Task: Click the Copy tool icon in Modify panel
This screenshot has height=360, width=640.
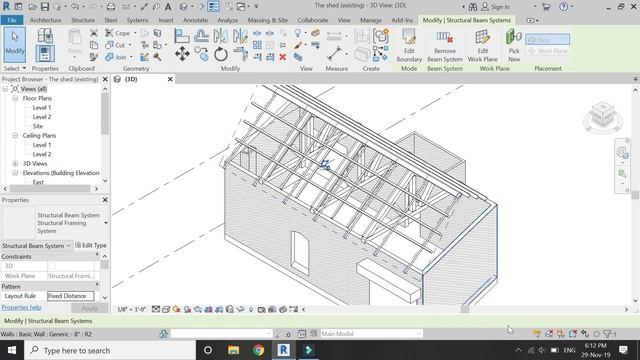Action: coord(202,53)
